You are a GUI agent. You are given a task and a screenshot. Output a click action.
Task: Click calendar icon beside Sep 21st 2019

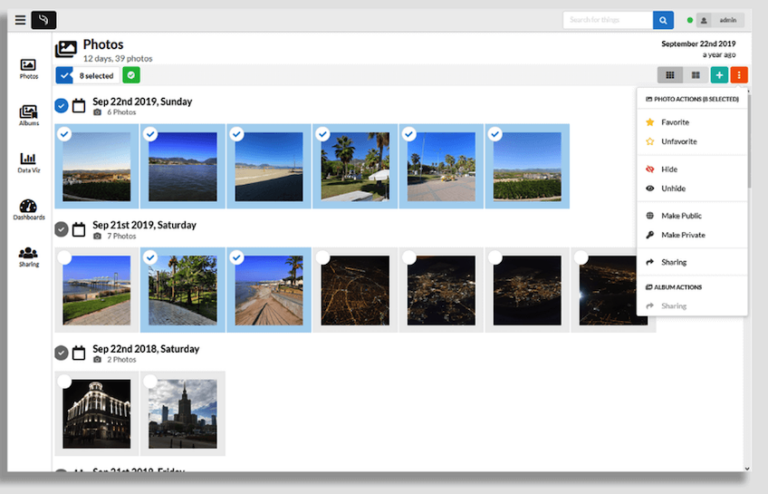79,229
